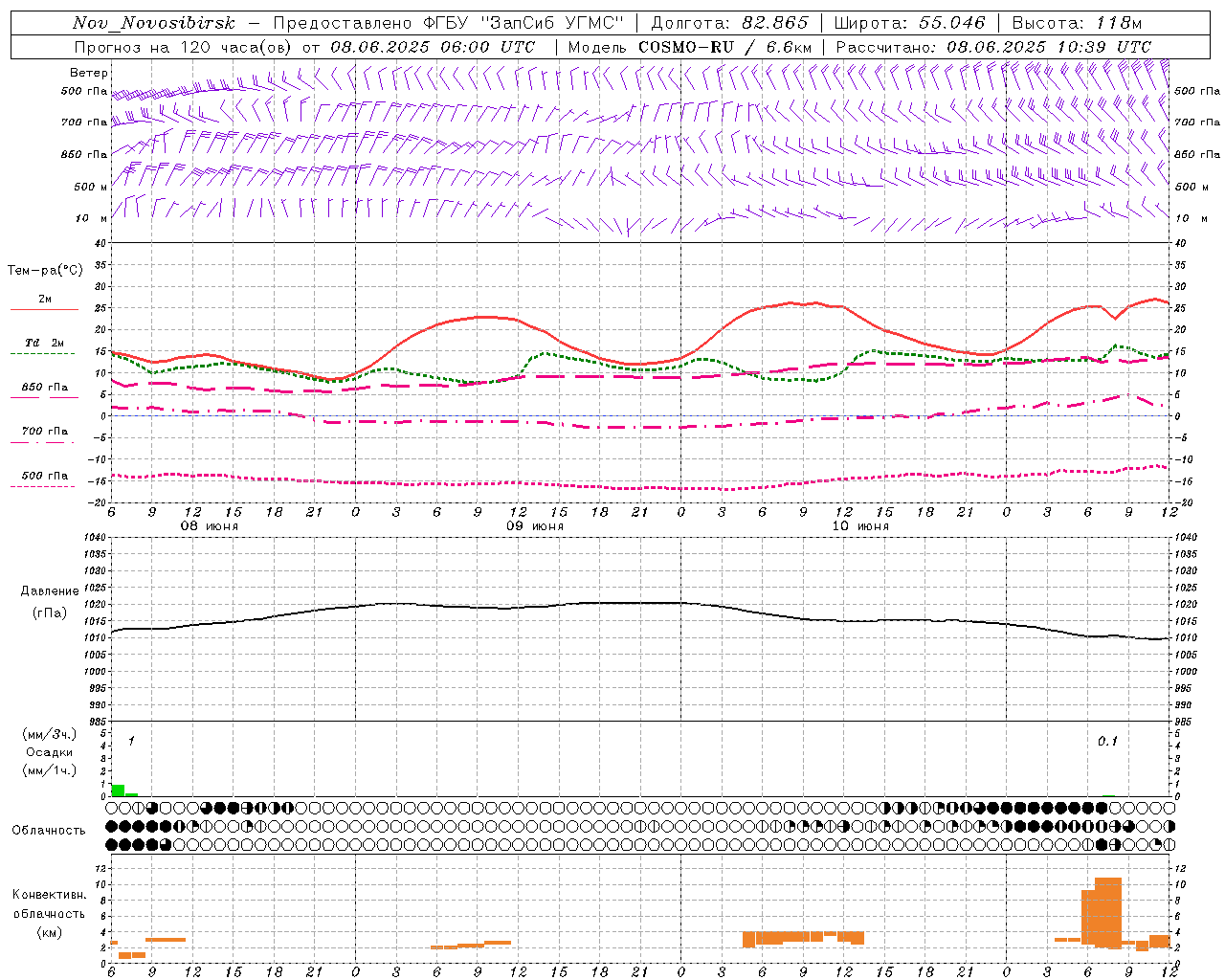Click the "08 июня" date label
The image size is (1225, 980).
(x=210, y=526)
